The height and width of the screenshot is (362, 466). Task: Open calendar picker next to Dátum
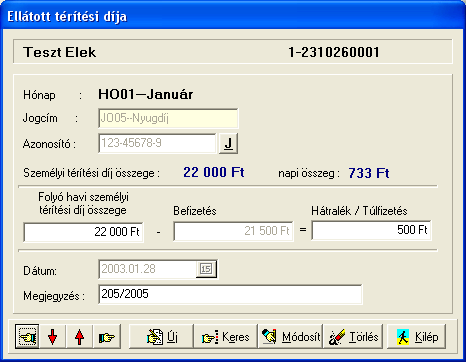pos(206,269)
